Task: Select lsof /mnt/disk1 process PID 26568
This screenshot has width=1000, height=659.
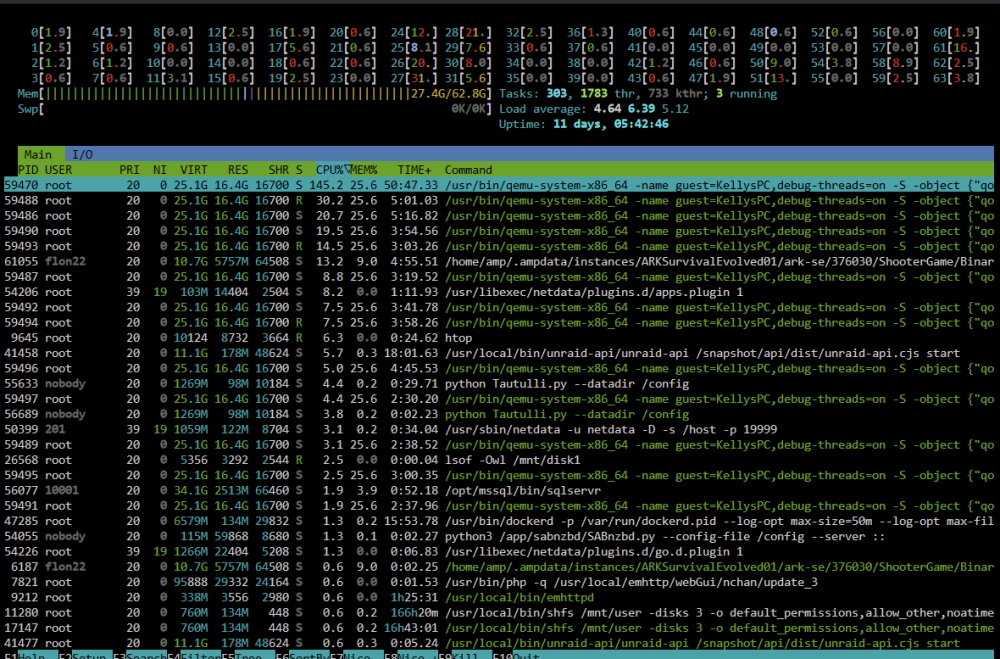Action: (x=499, y=460)
